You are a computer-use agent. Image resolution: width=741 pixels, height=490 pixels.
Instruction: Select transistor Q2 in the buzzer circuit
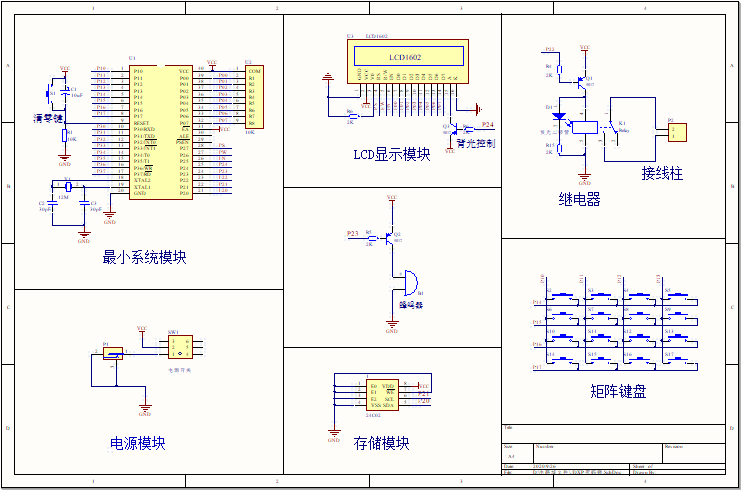pos(390,238)
